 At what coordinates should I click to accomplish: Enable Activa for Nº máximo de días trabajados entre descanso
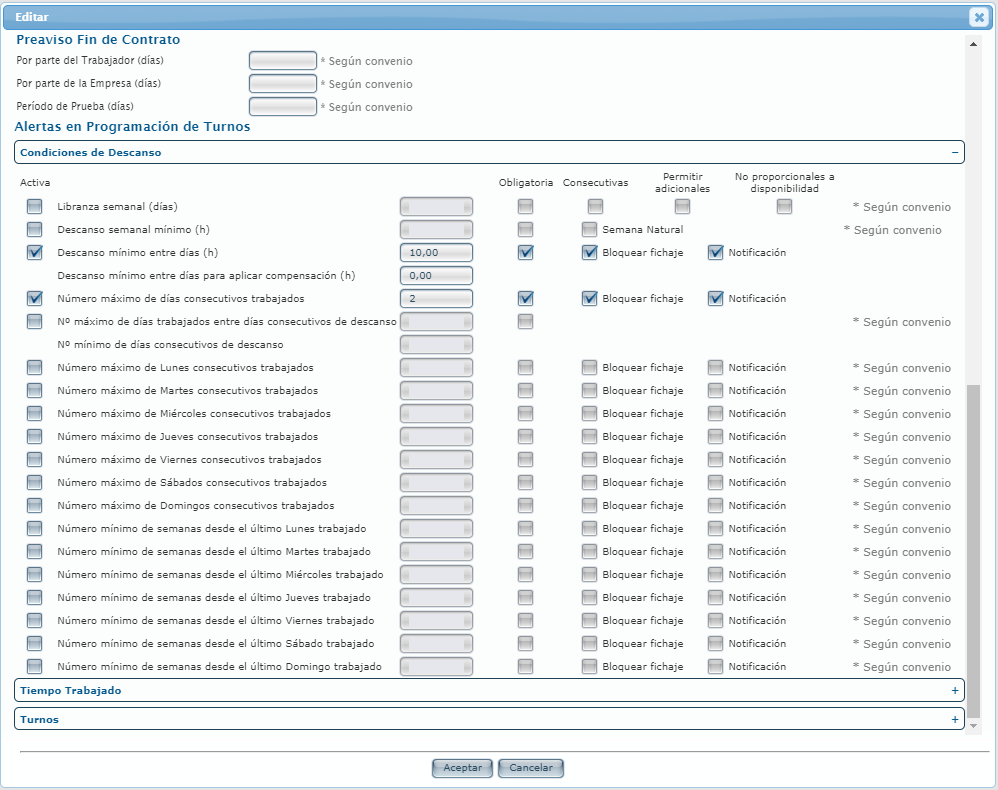point(34,321)
